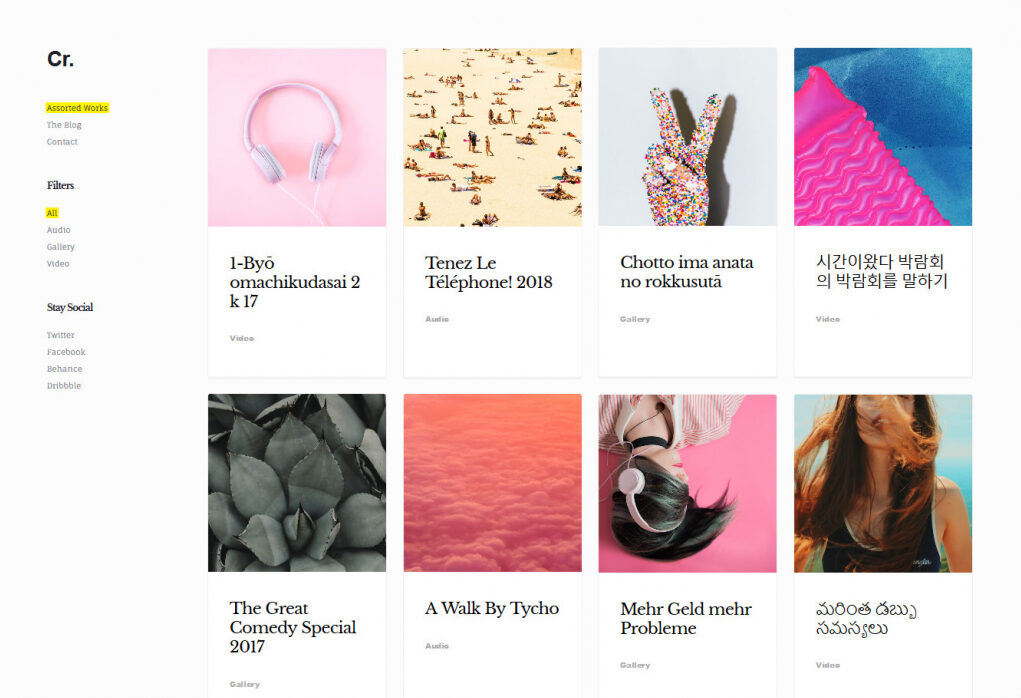Click the Cr. site logo

click(x=60, y=59)
